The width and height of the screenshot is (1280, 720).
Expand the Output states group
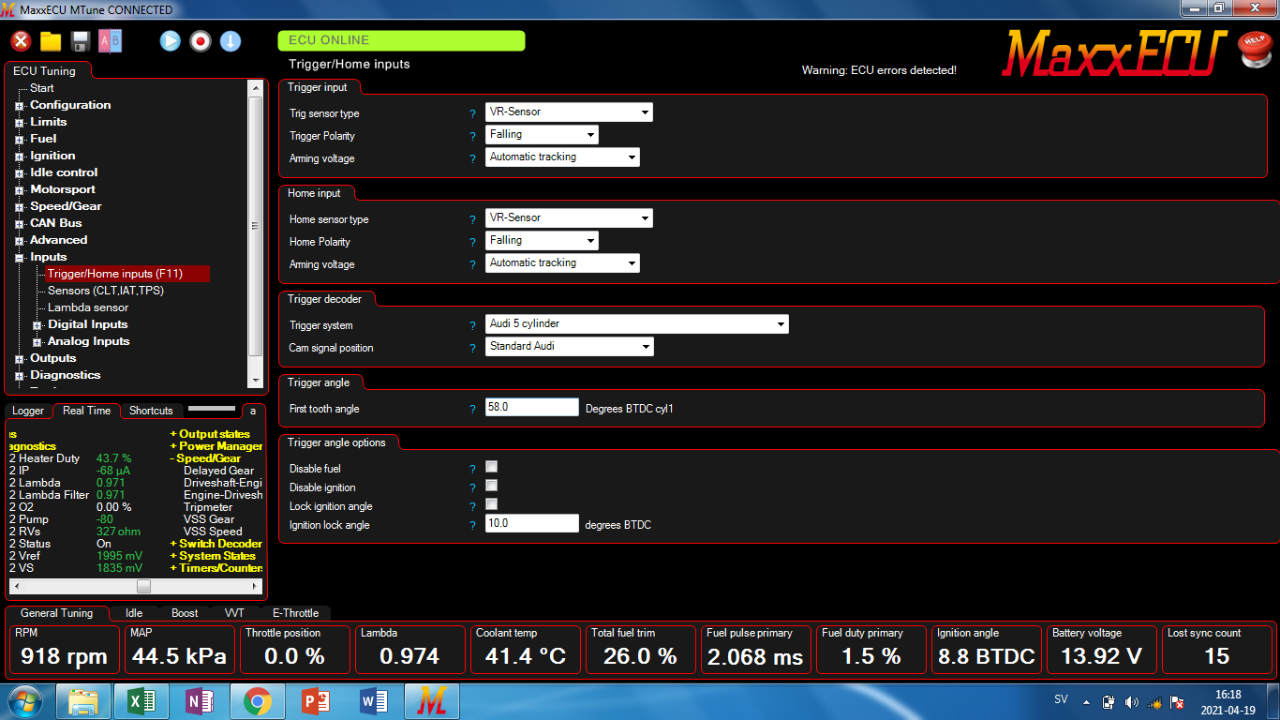(174, 435)
